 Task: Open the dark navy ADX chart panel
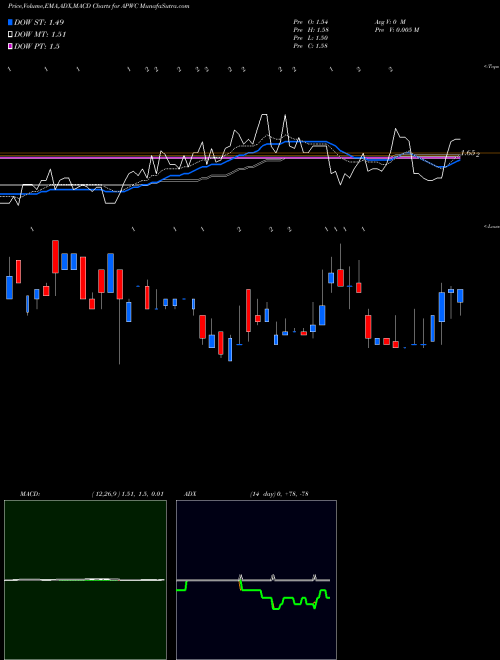(256, 580)
